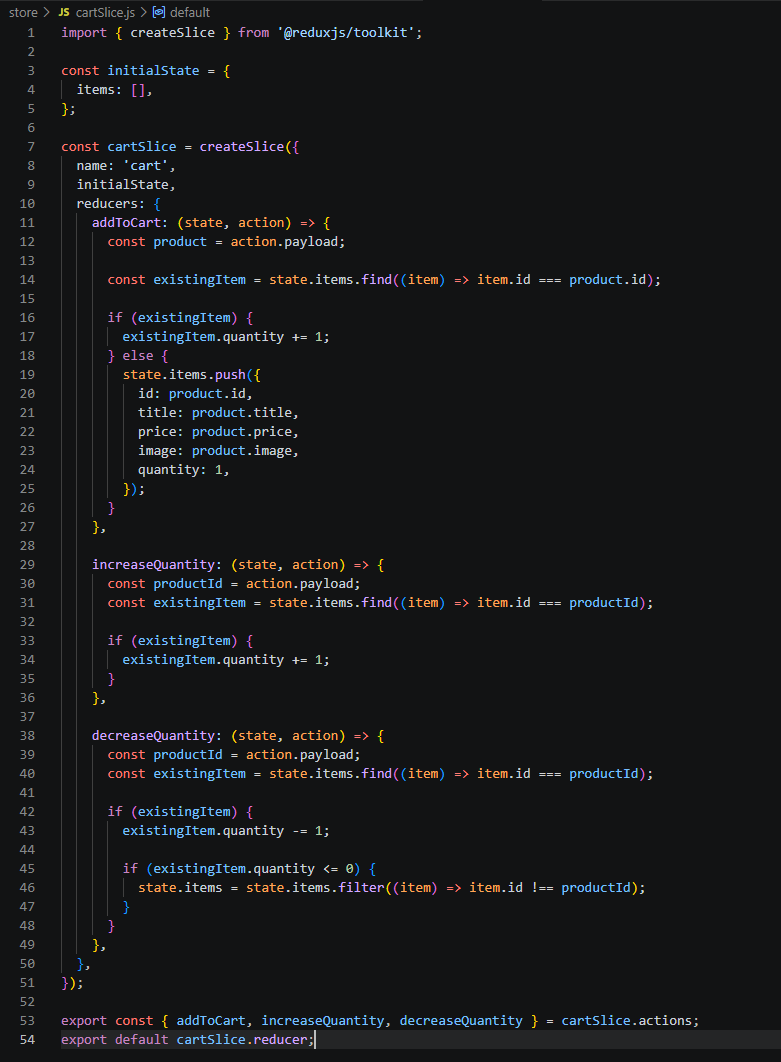781x1062 pixels.
Task: Click the 'addToCart:' reducer key
Action: (130, 222)
